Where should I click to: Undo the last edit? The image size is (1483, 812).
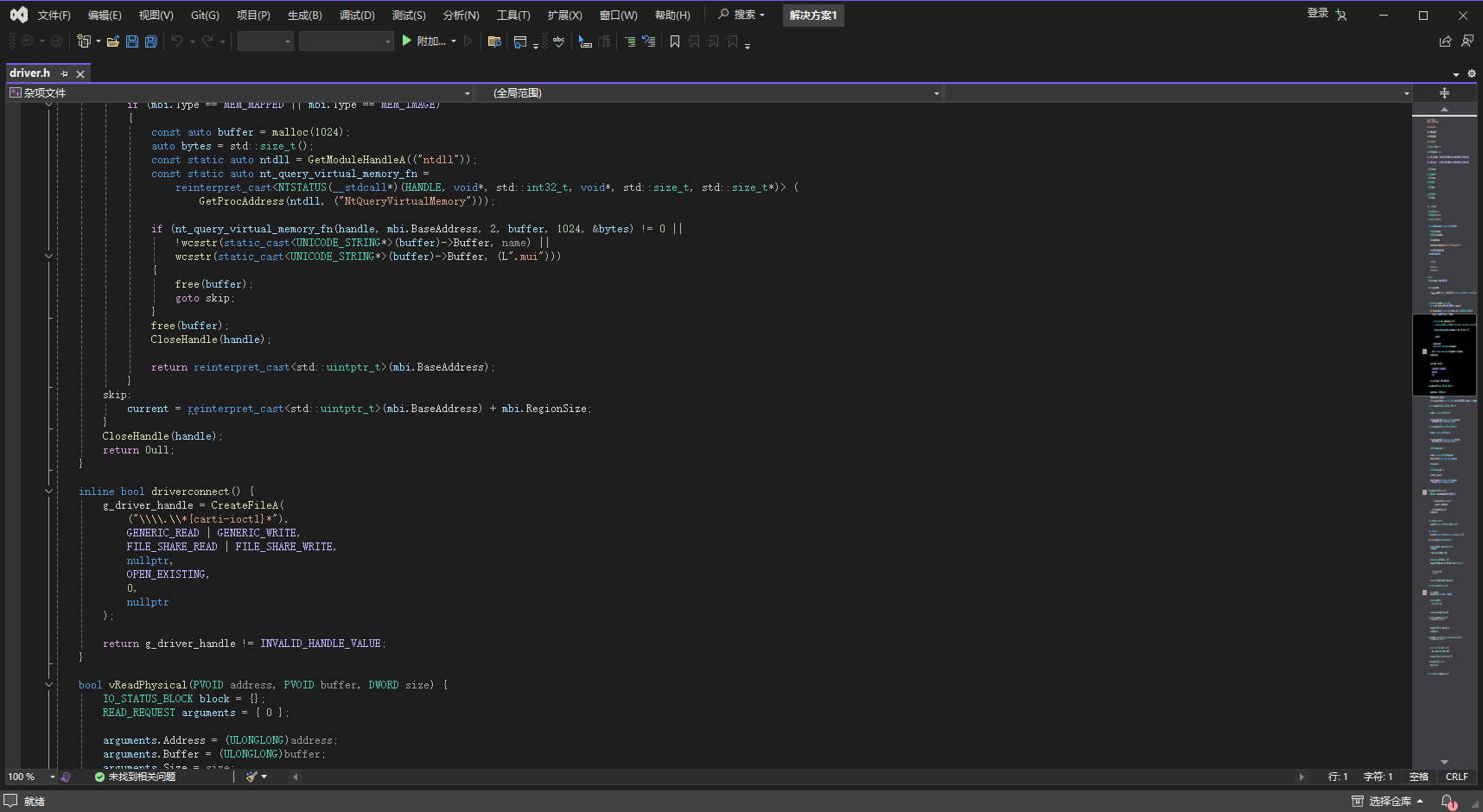176,41
